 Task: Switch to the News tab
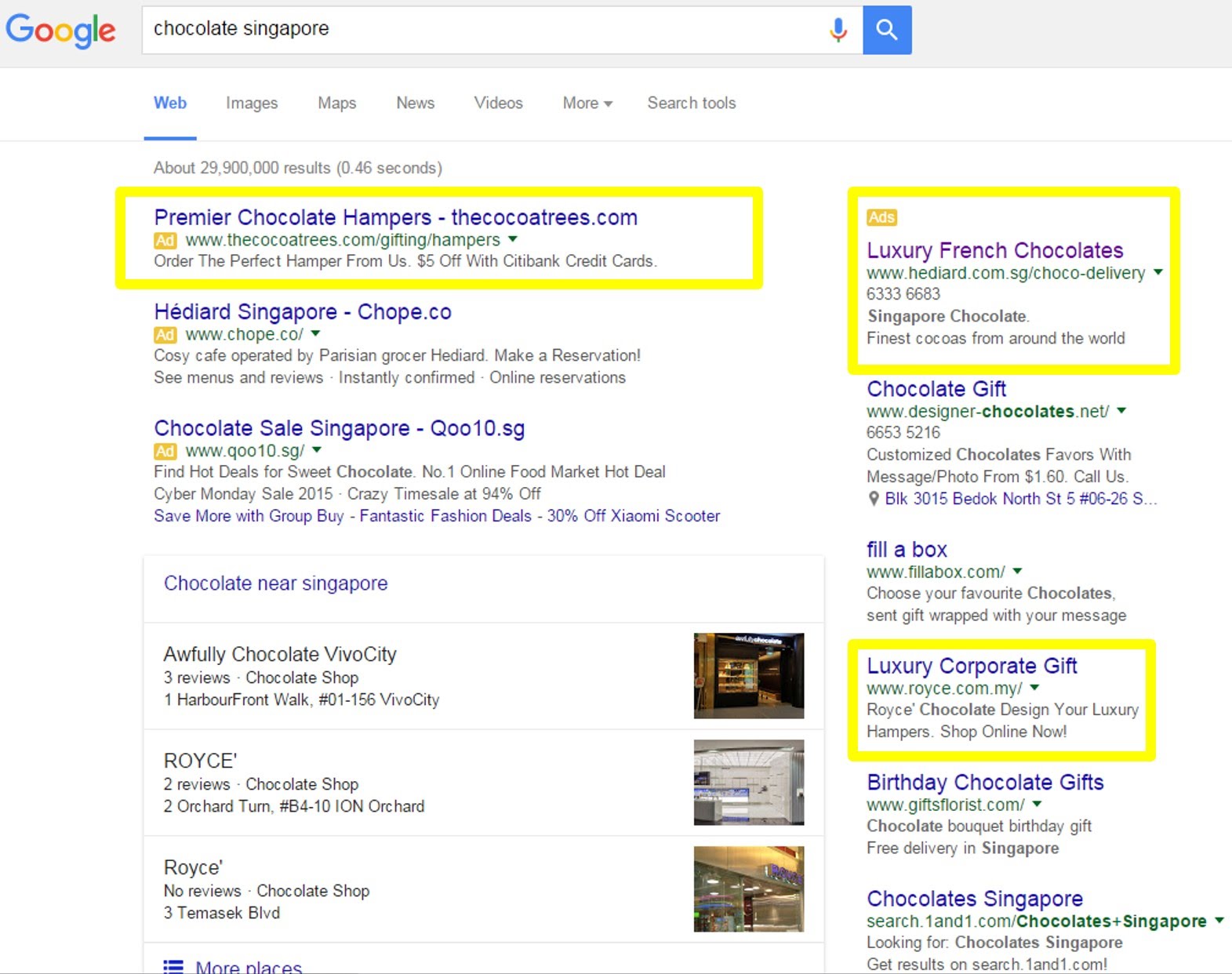pyautogui.click(x=416, y=103)
